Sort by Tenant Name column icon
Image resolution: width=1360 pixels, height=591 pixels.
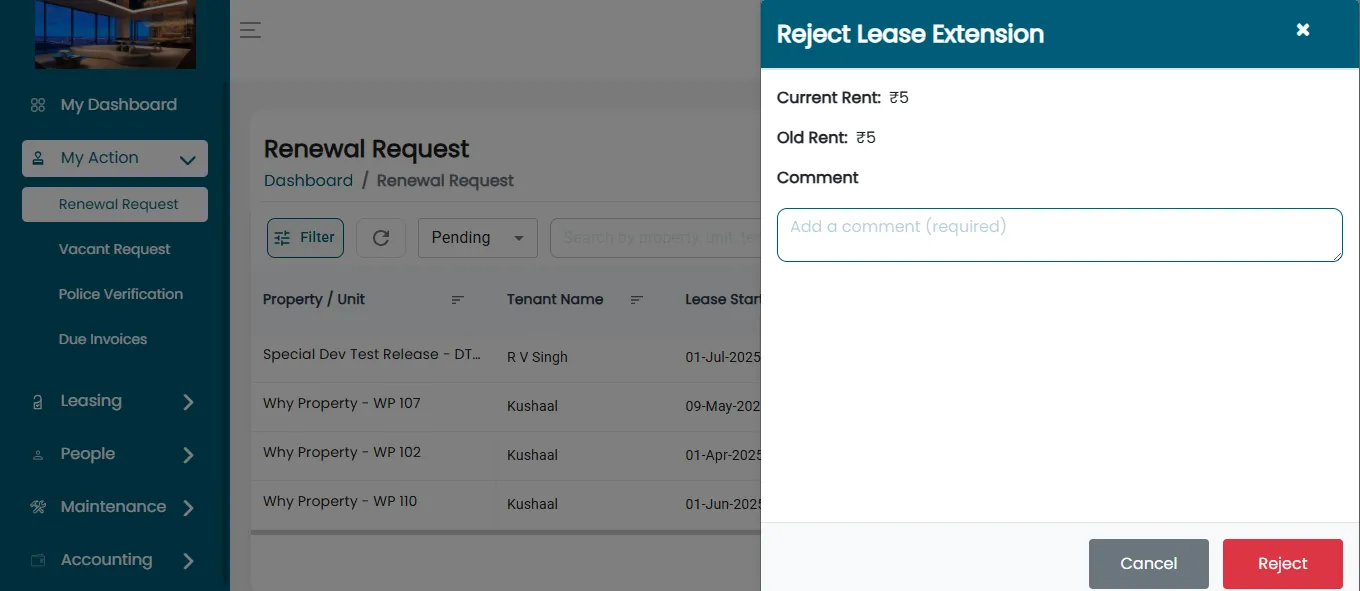coord(636,300)
